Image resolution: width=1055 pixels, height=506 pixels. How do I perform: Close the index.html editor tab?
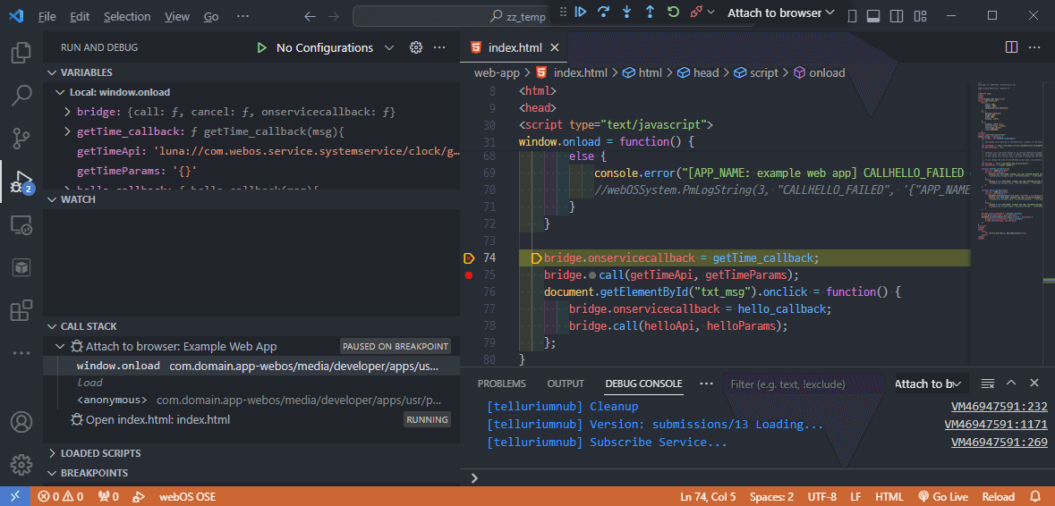pos(554,48)
